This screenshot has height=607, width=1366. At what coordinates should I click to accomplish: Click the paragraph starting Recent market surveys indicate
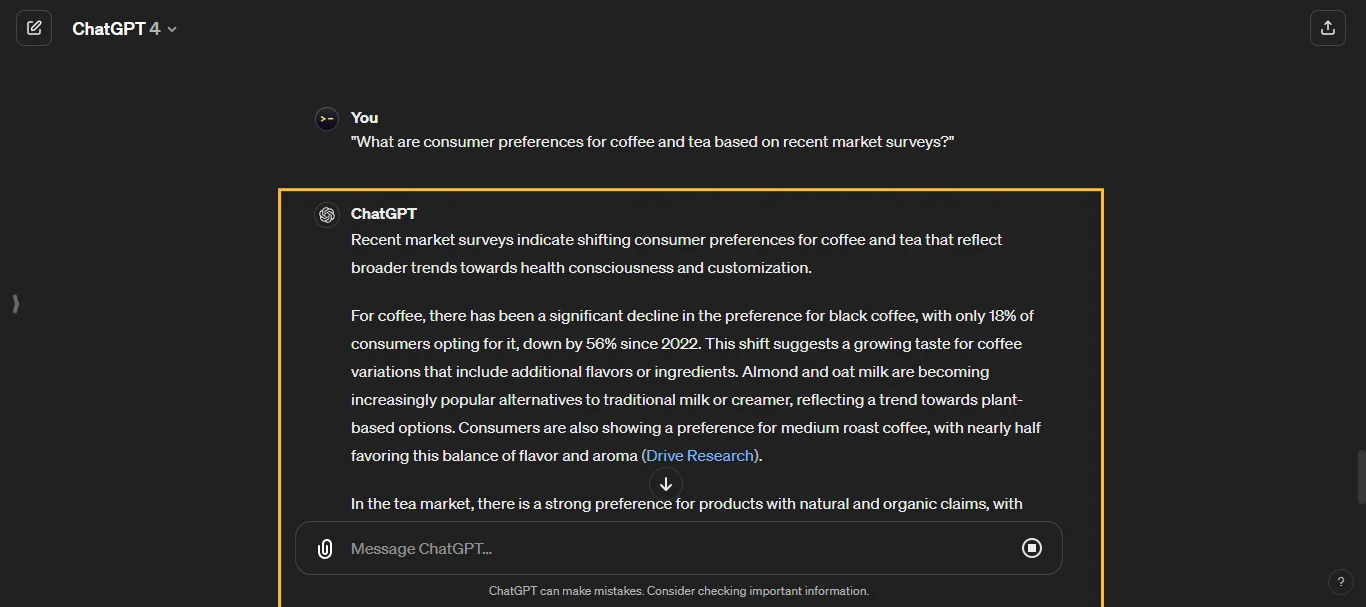pos(677,254)
